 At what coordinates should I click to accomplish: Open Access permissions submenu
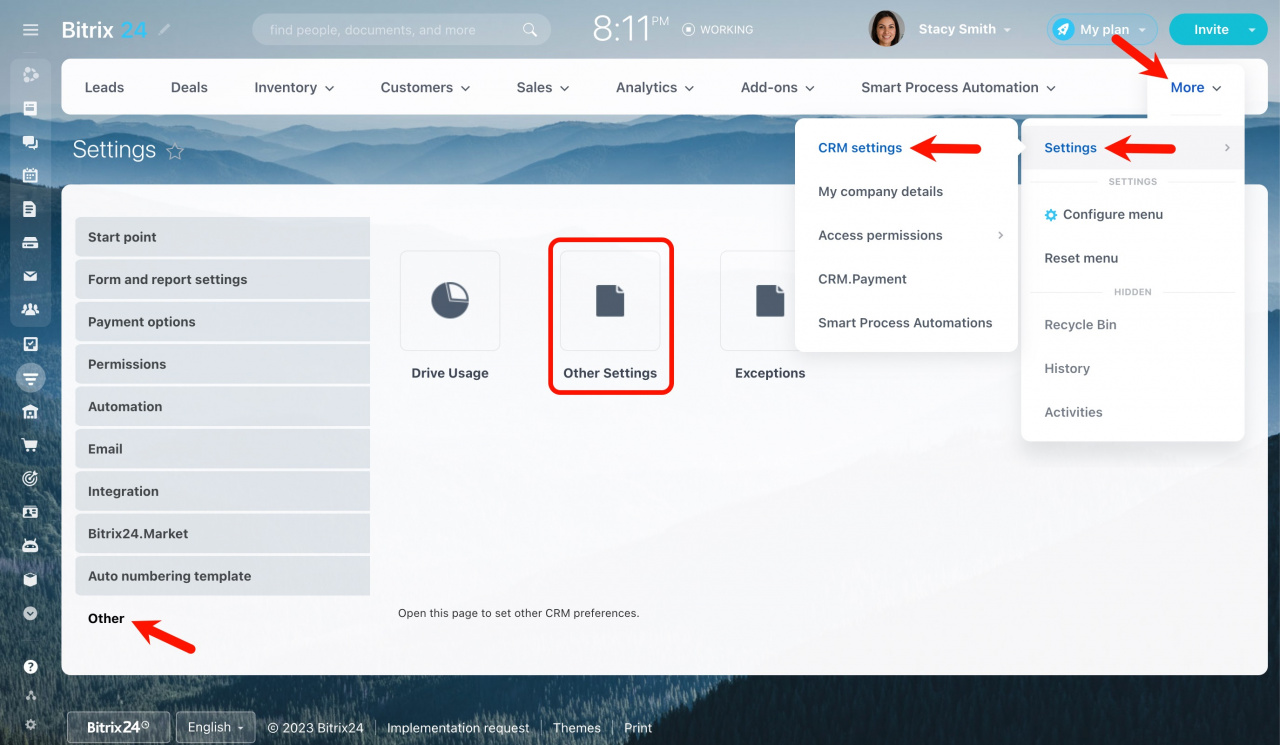(x=906, y=236)
